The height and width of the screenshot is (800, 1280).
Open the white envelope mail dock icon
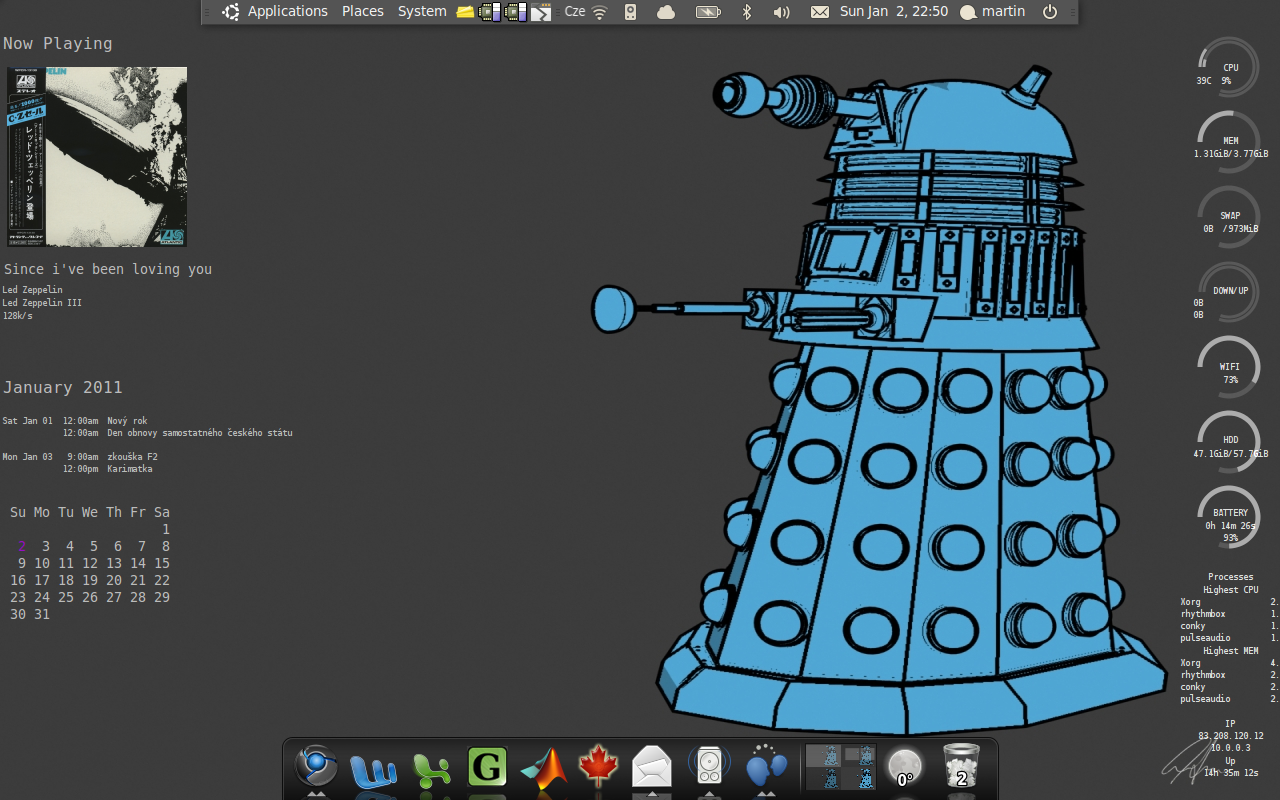click(652, 767)
